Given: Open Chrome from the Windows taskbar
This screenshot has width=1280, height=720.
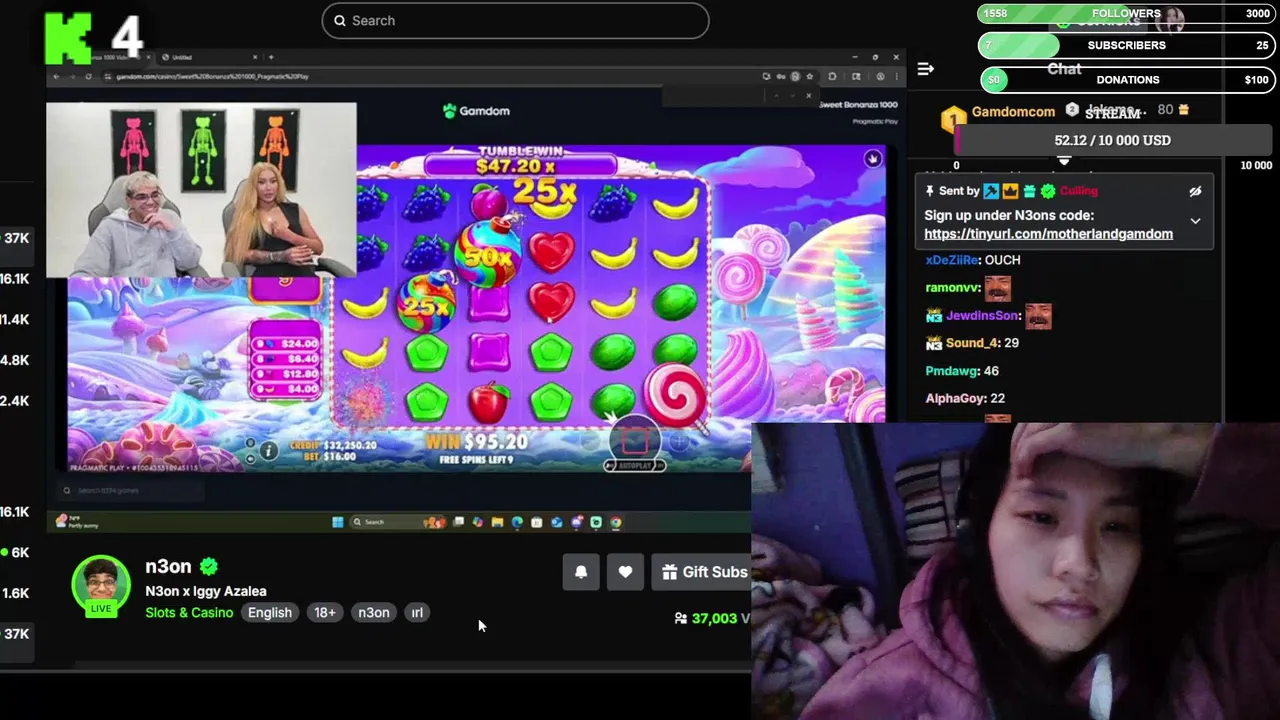Looking at the screenshot, I should 616,522.
